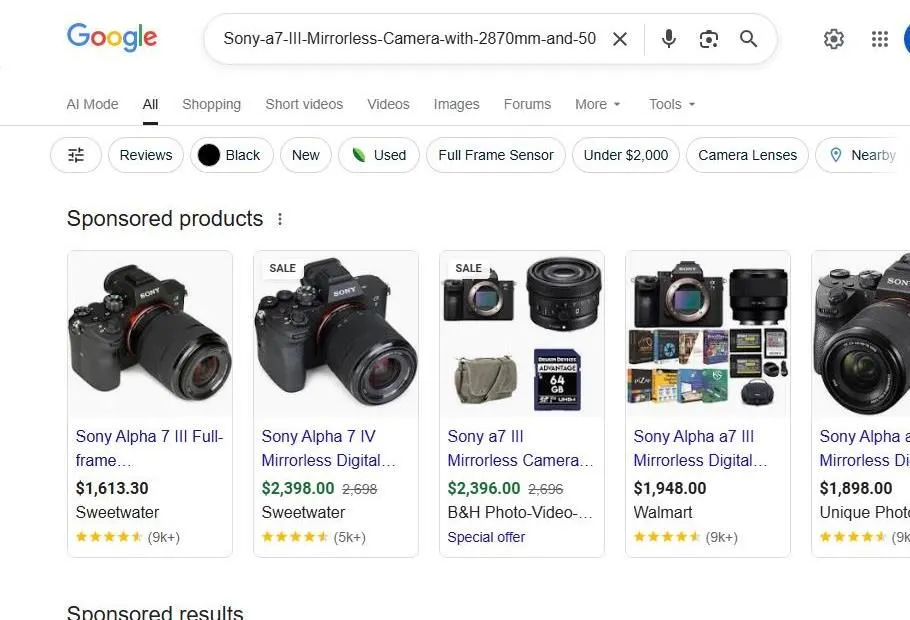The height and width of the screenshot is (620, 910).
Task: Click the Google logo
Action: [x=112, y=38]
